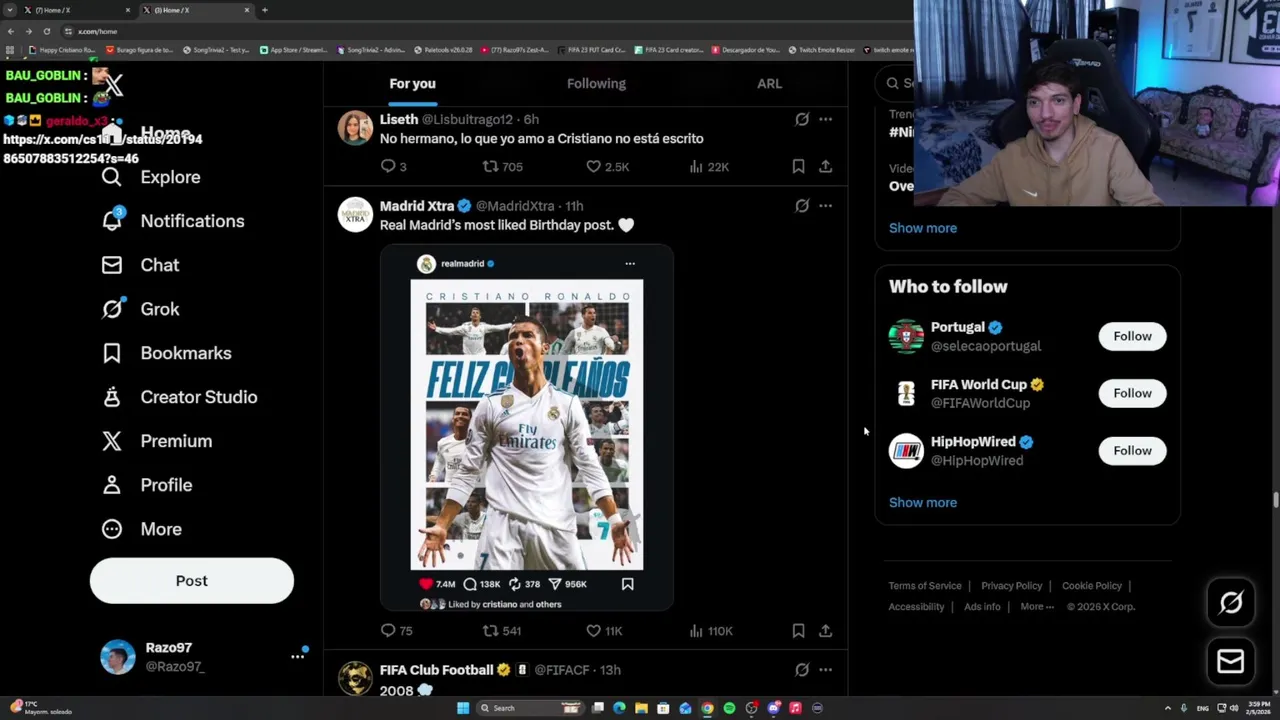Repost Liseth's post with 705 reposts
This screenshot has height=720, width=1280.
click(502, 166)
